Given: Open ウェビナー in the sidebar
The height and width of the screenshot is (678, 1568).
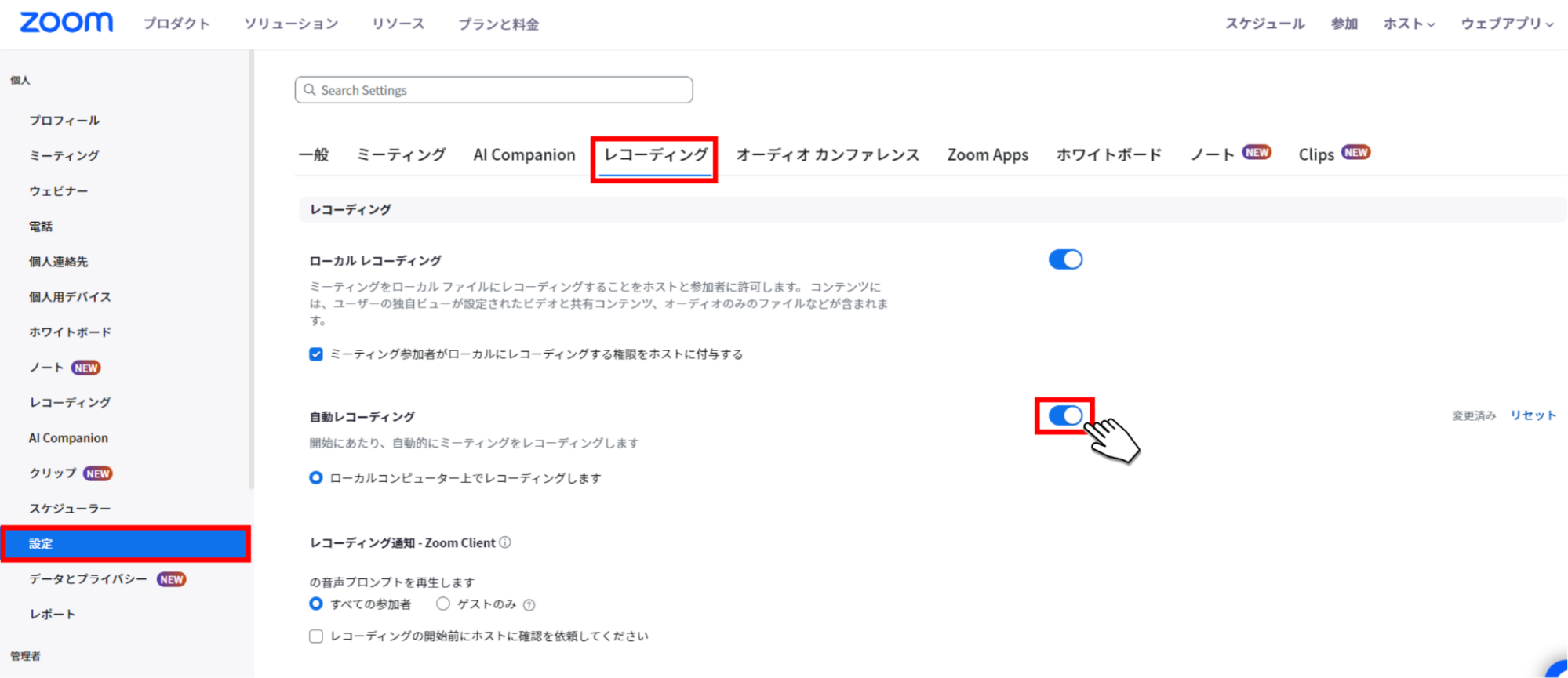Looking at the screenshot, I should 59,190.
